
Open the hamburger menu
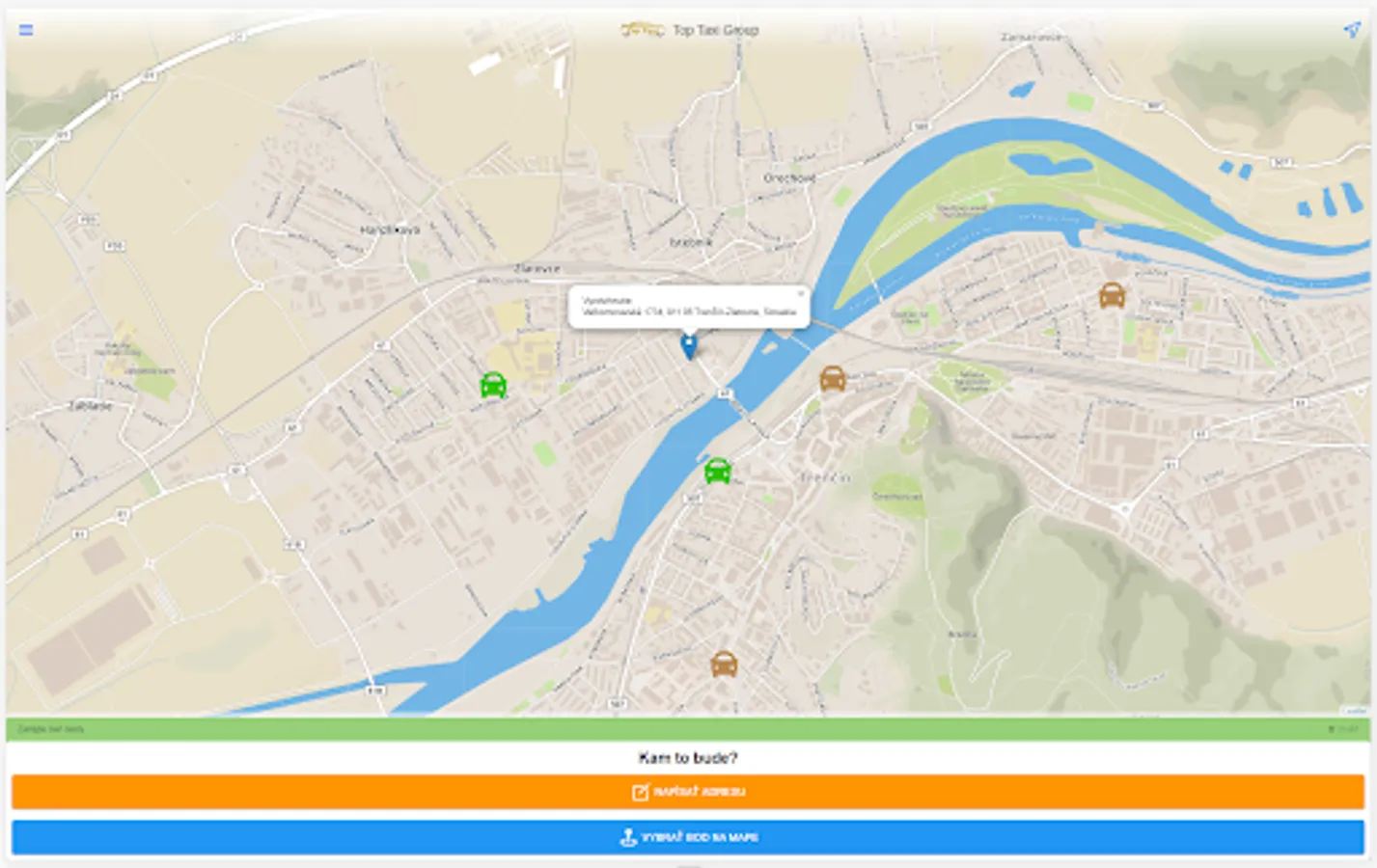click(x=26, y=30)
